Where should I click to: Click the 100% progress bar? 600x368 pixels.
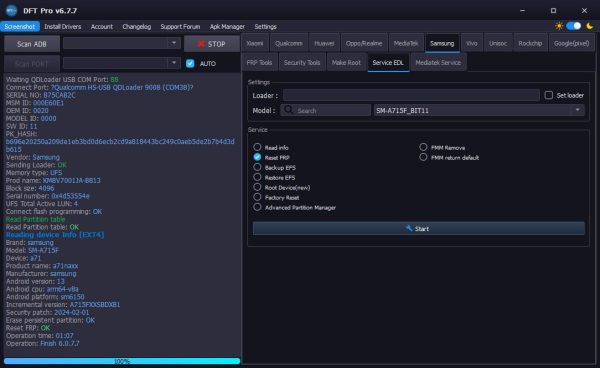click(122, 361)
